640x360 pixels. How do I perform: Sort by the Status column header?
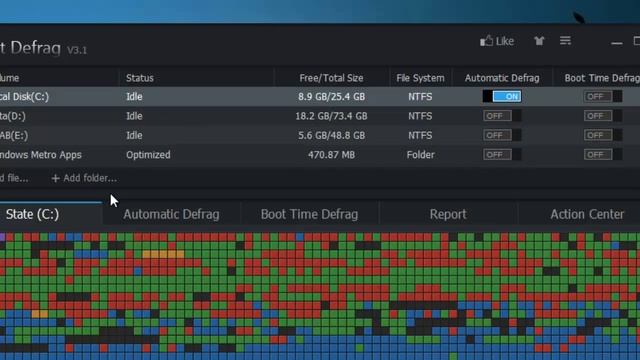[140, 78]
